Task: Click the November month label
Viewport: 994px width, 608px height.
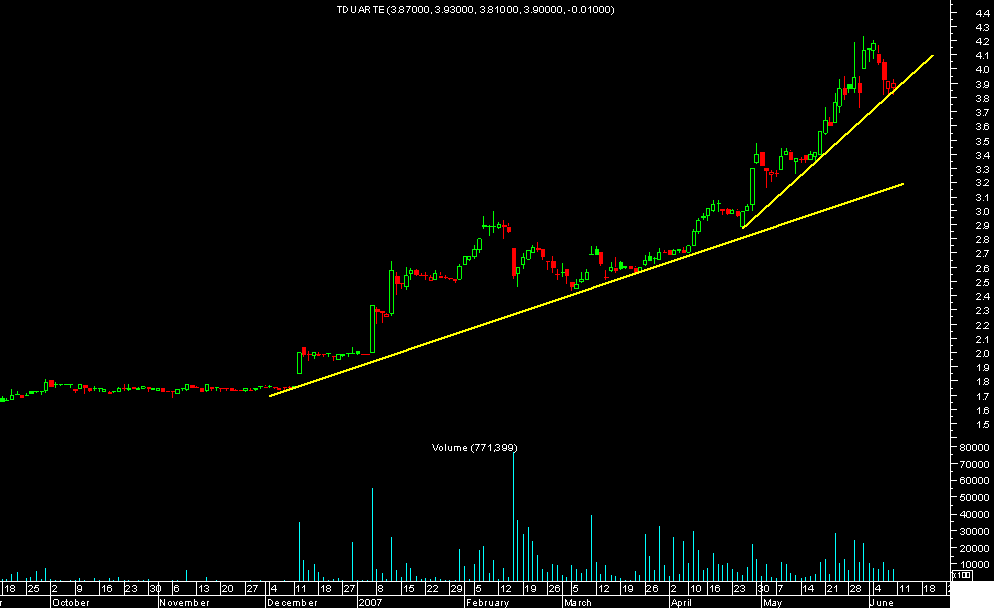Action: [x=184, y=602]
